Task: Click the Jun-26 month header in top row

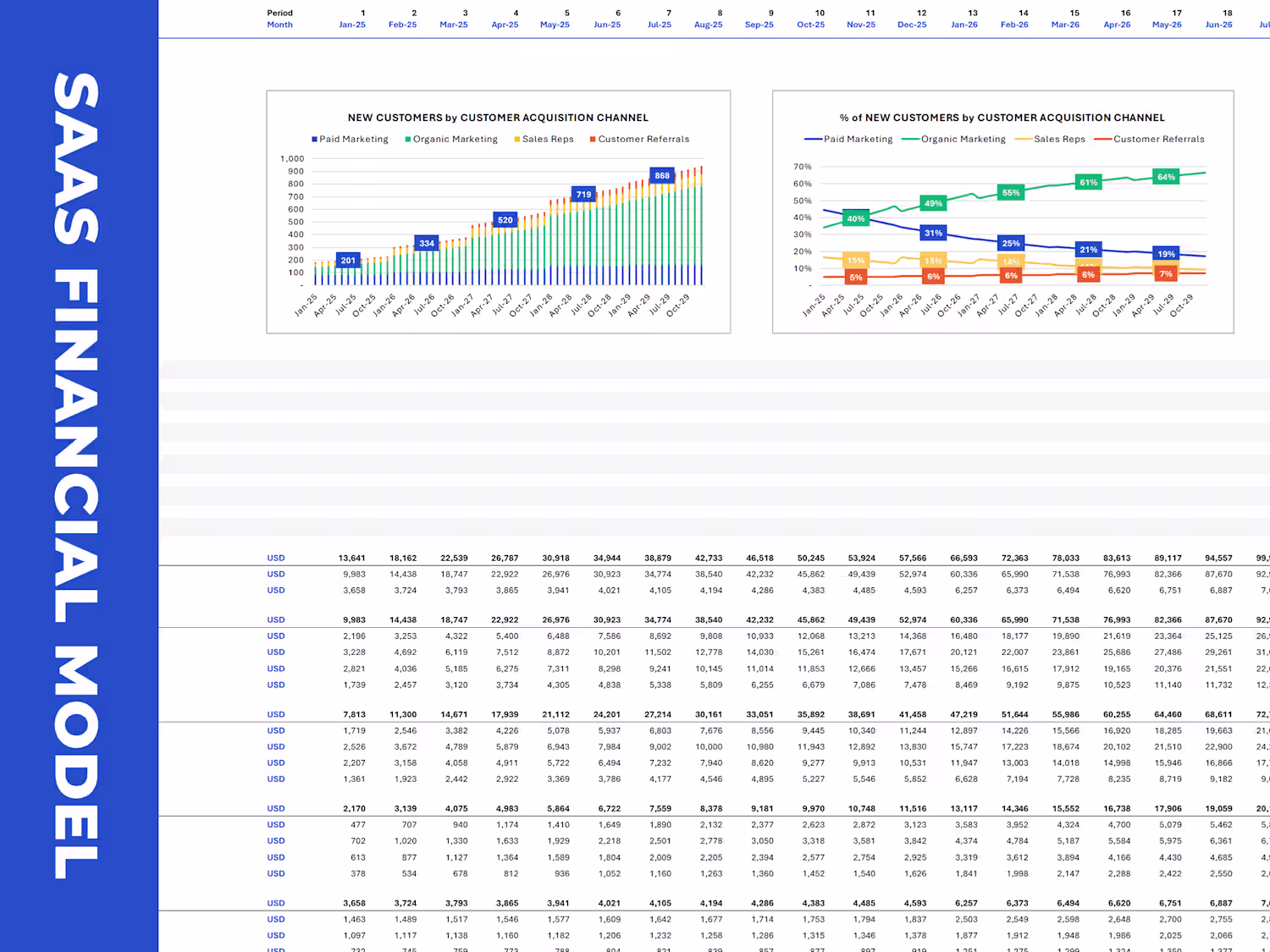Action: pos(1219,25)
